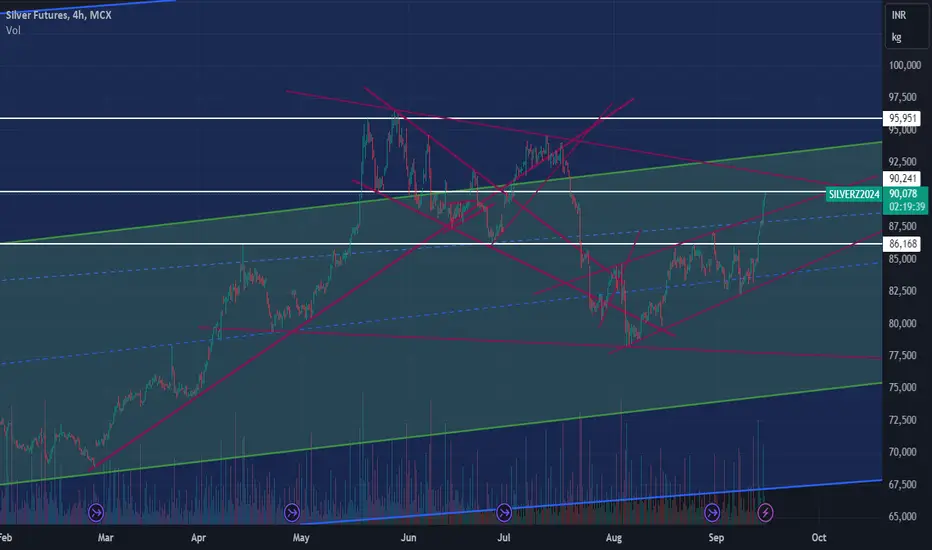
Task: Click the 02:19:39 candle countdown timer
Action: coord(907,207)
